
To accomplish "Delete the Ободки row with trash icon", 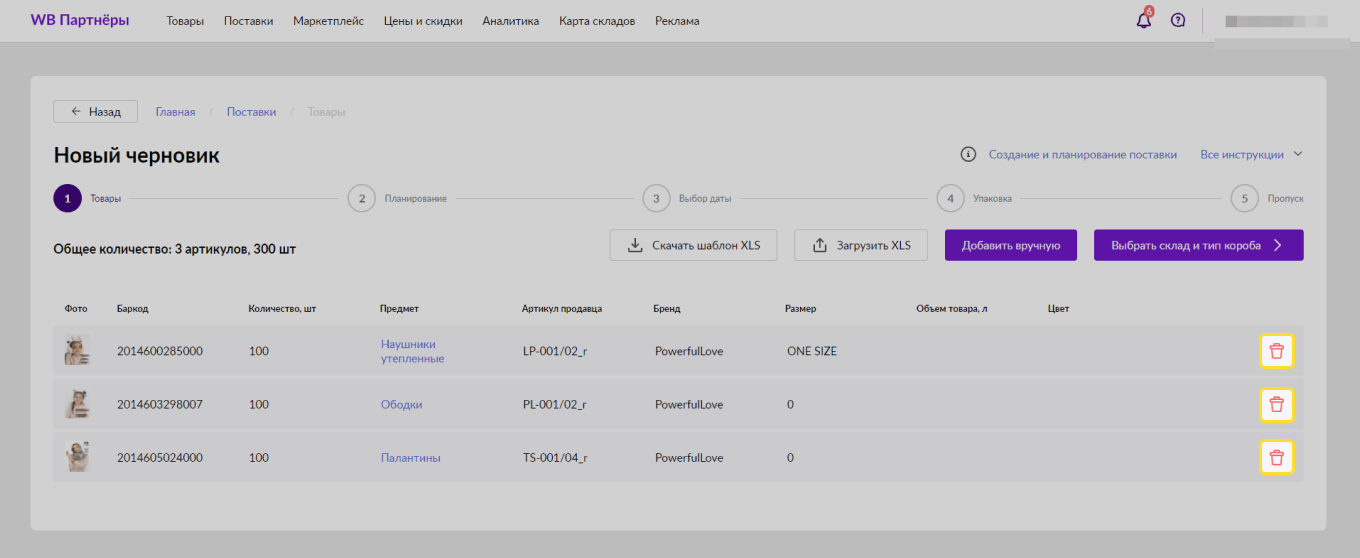I will tap(1276, 404).
